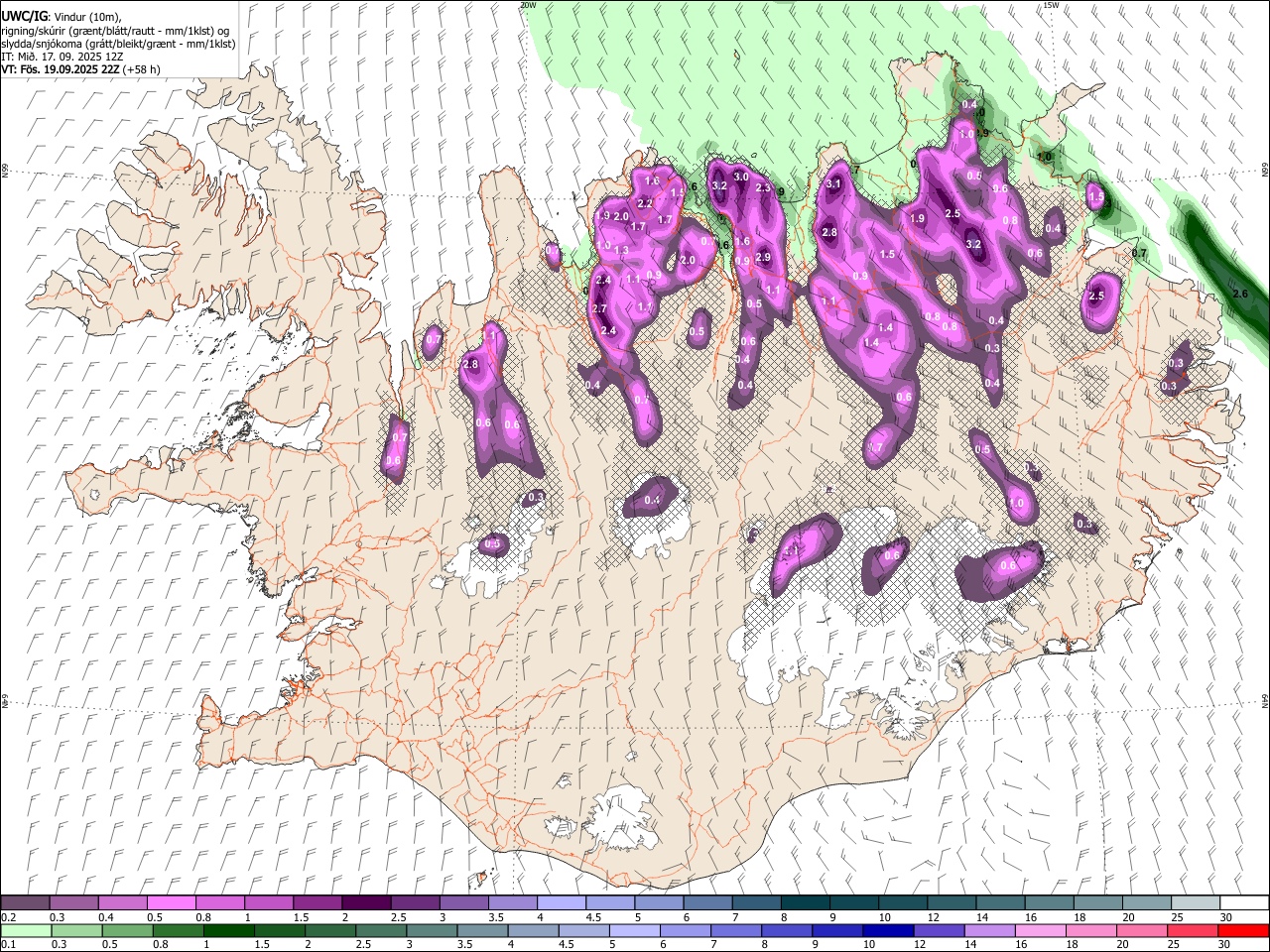
Task: Pick the 0.3 swatch in upper snow legend row
Action: tap(73, 903)
